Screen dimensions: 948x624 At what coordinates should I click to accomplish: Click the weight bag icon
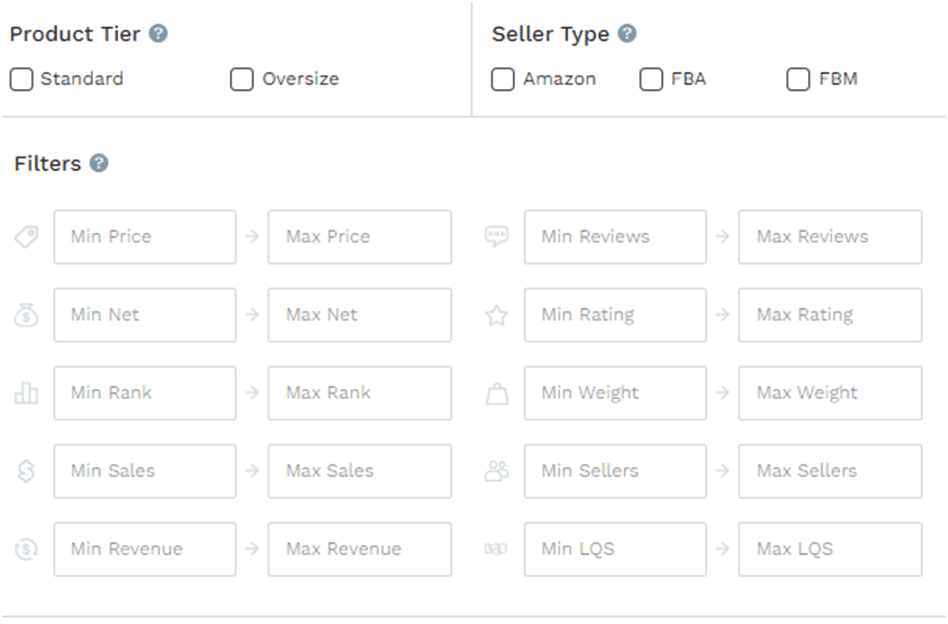click(497, 393)
